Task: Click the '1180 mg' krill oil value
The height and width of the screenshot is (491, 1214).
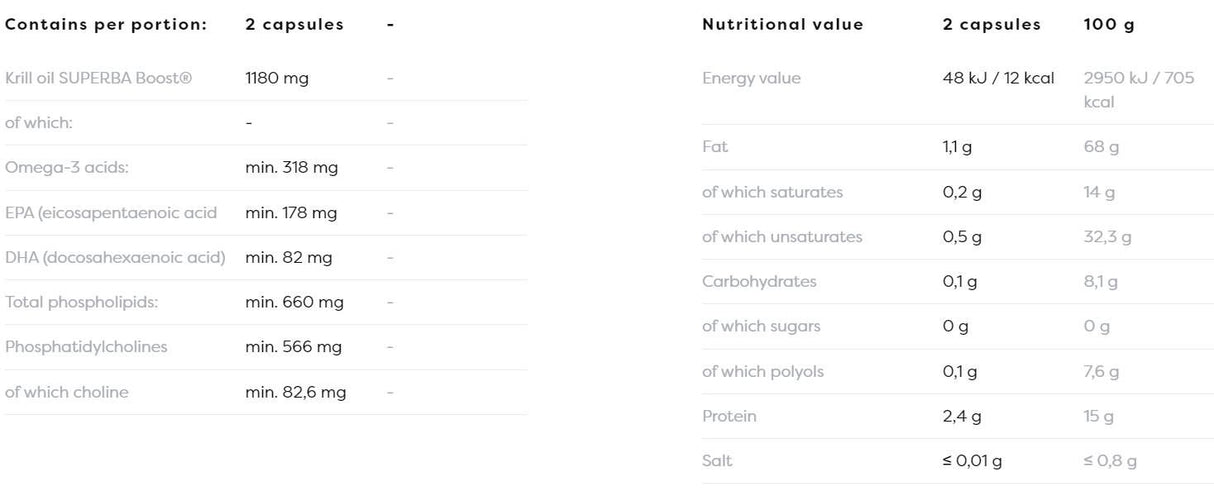Action: [277, 78]
